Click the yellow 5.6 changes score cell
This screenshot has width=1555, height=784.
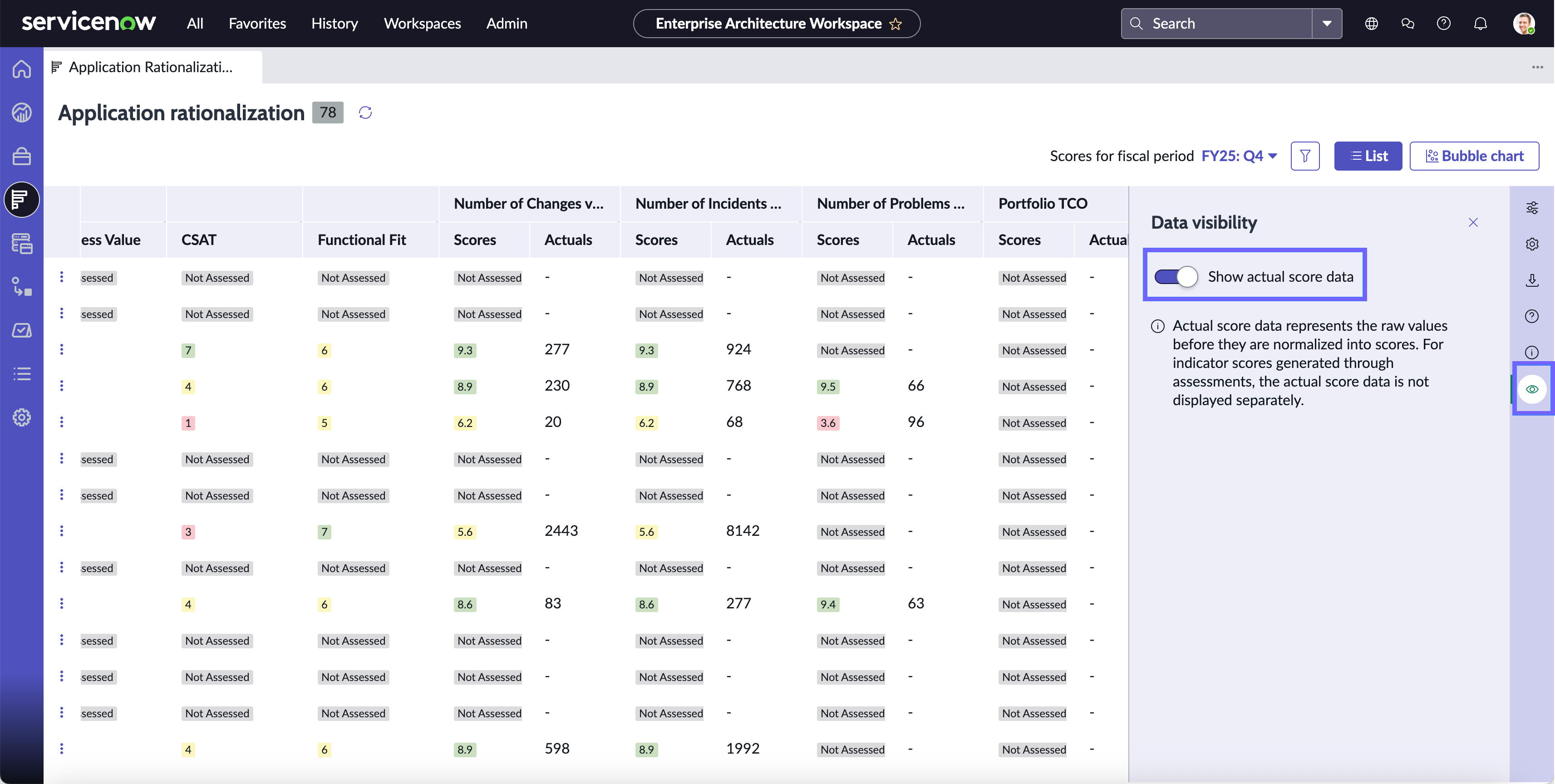pos(465,532)
